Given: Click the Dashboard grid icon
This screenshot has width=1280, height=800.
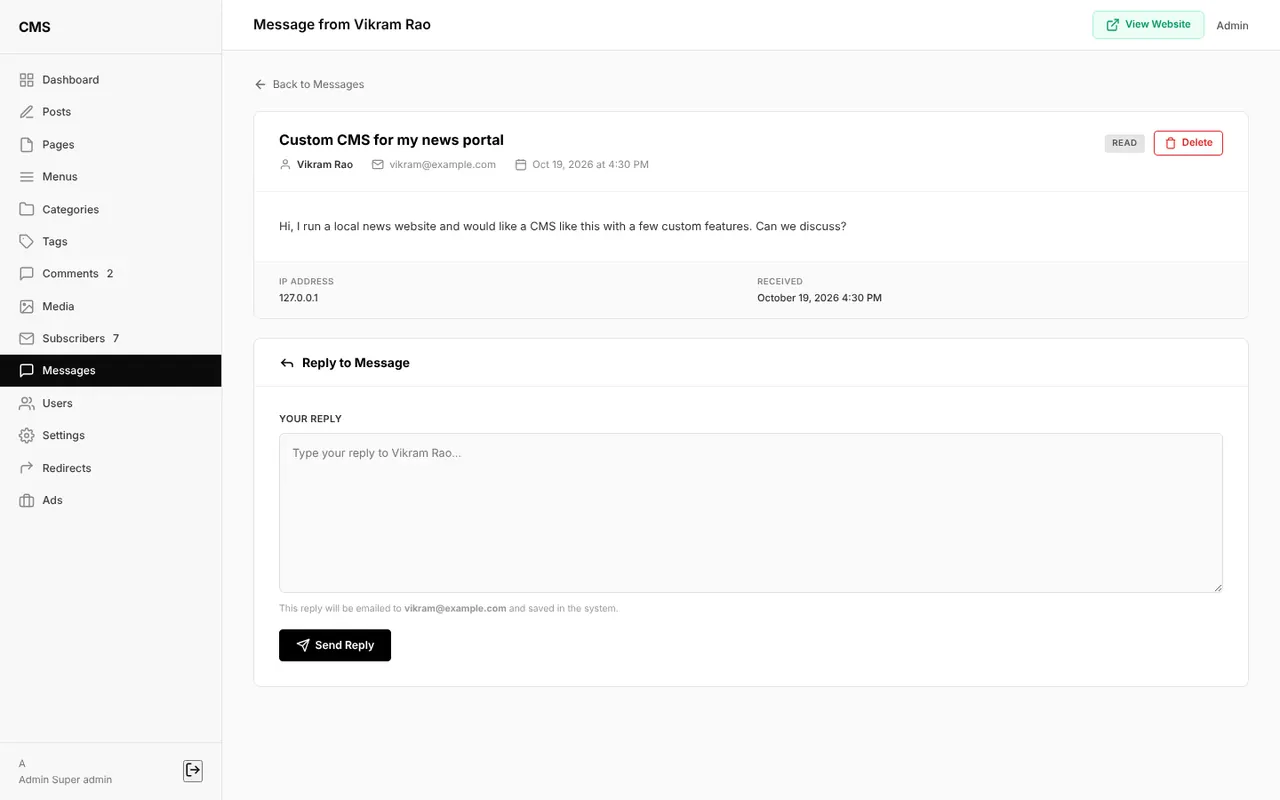Looking at the screenshot, I should (27, 80).
